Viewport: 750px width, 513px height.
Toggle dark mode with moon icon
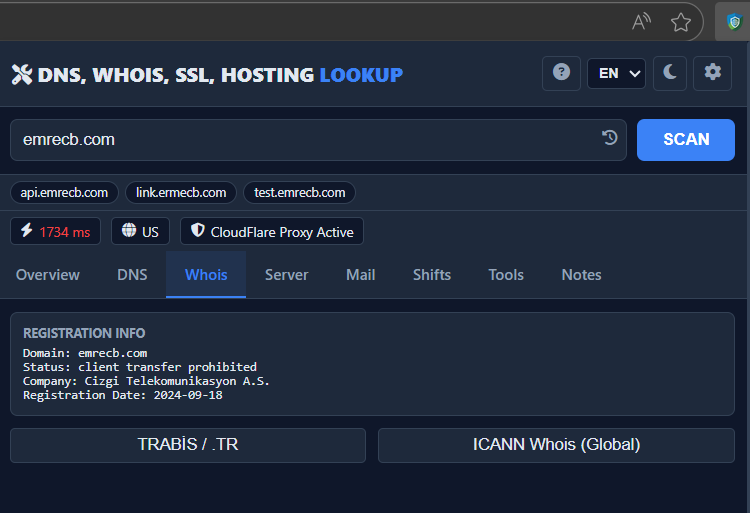pyautogui.click(x=670, y=73)
